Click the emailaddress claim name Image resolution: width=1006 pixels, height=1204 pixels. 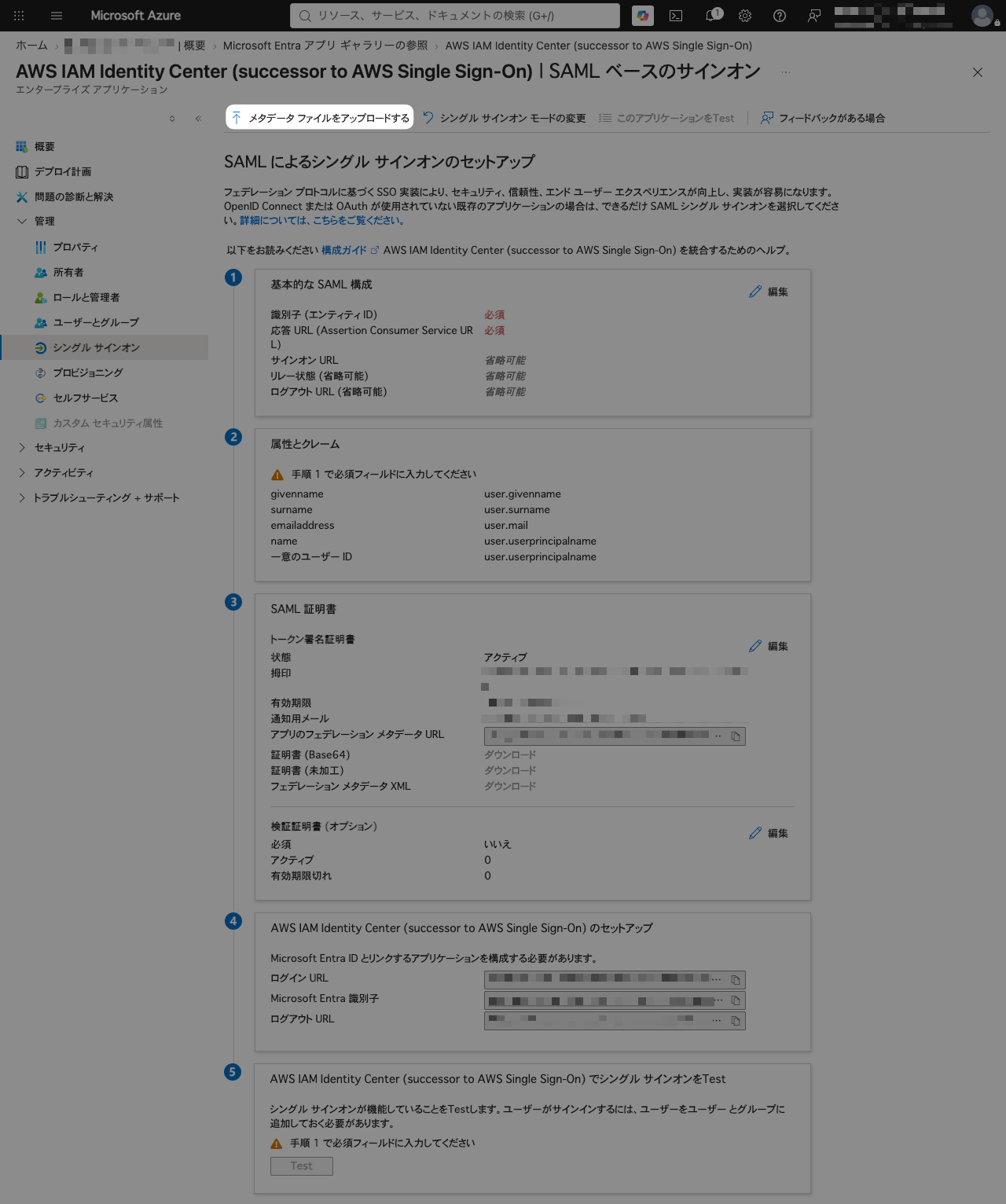303,526
